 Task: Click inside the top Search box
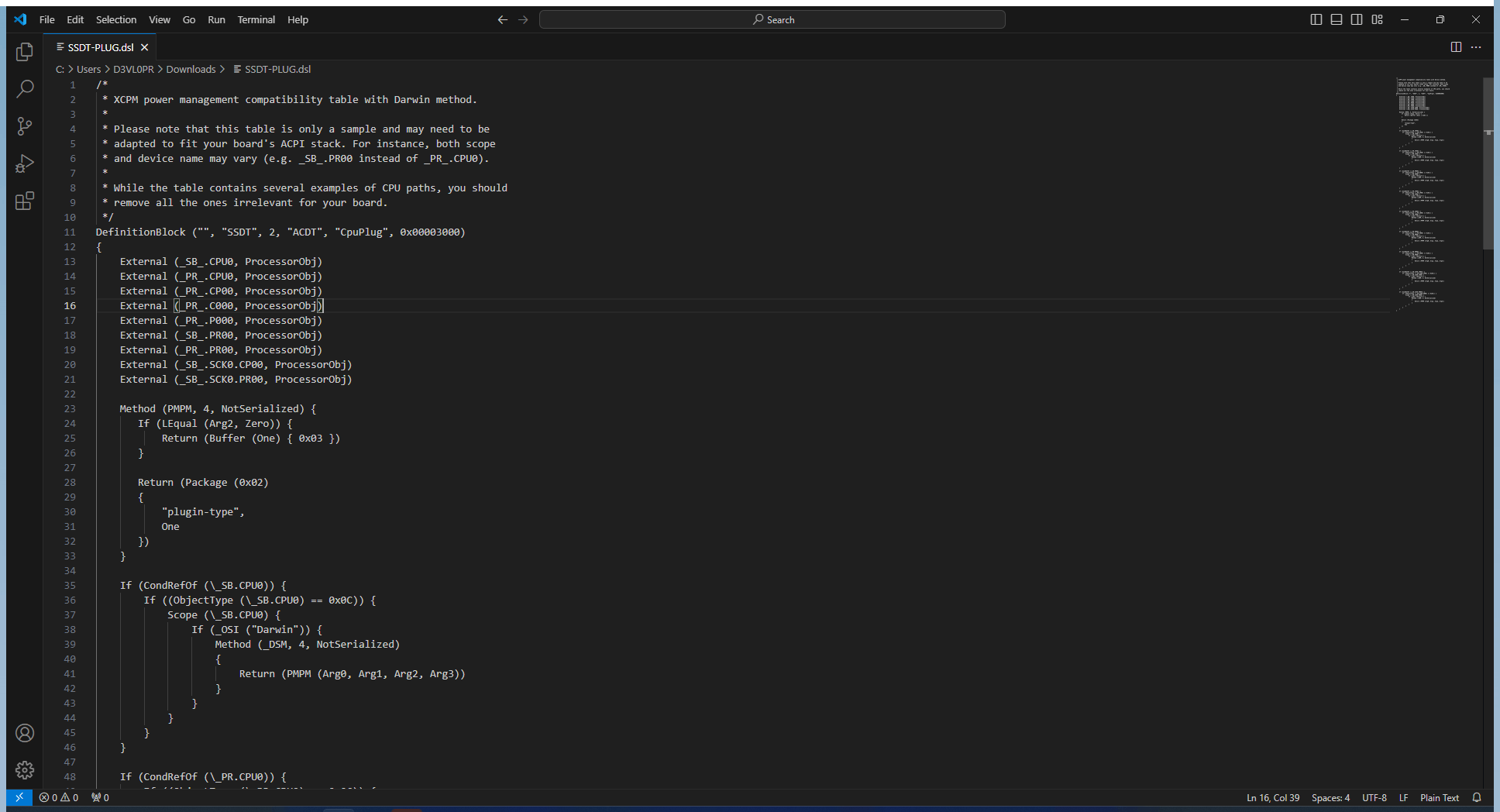click(772, 19)
